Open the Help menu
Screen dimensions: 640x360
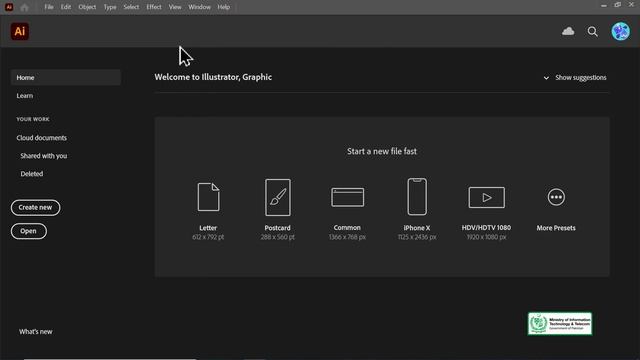pyautogui.click(x=224, y=7)
